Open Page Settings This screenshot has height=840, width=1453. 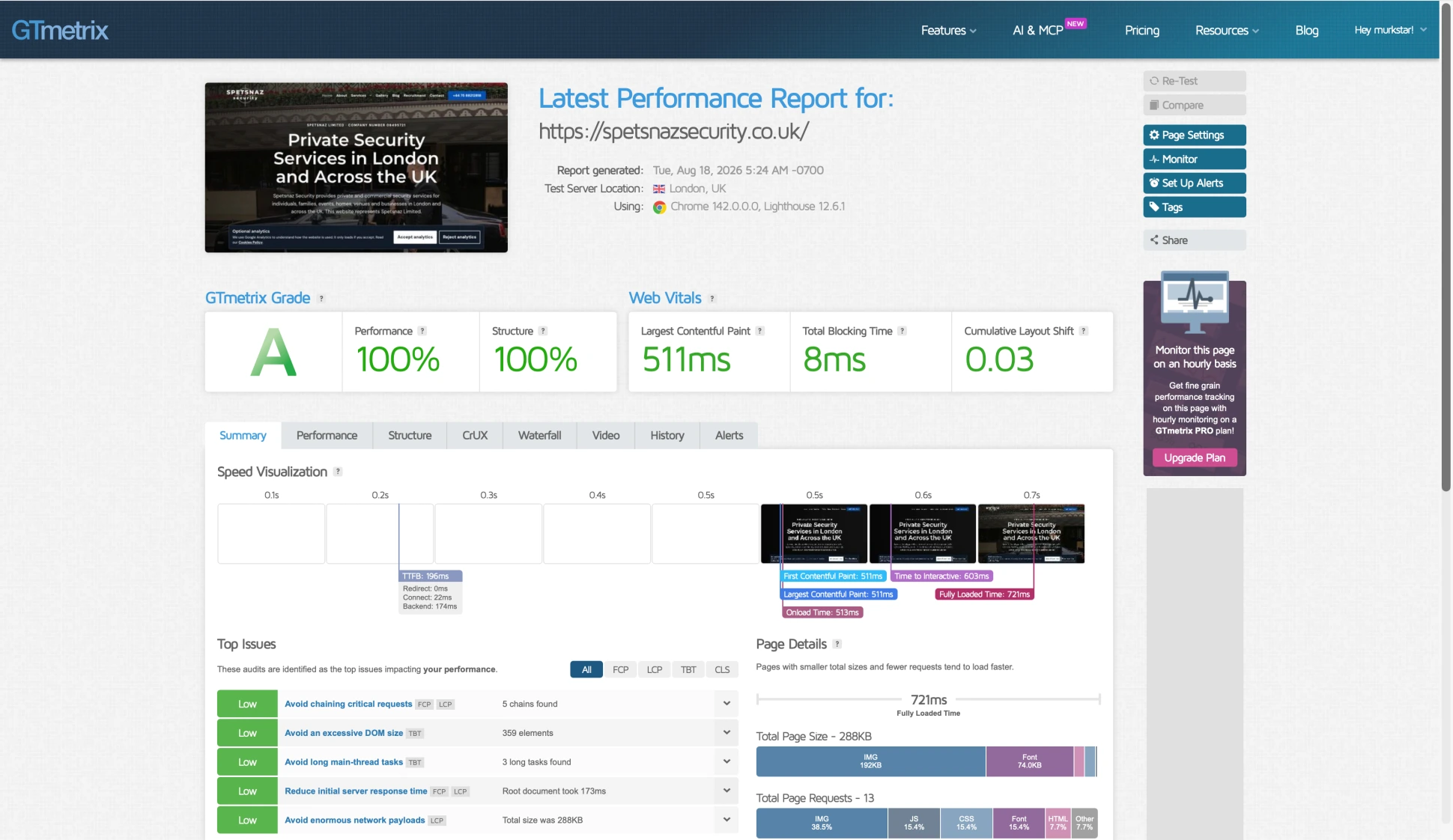click(1195, 136)
